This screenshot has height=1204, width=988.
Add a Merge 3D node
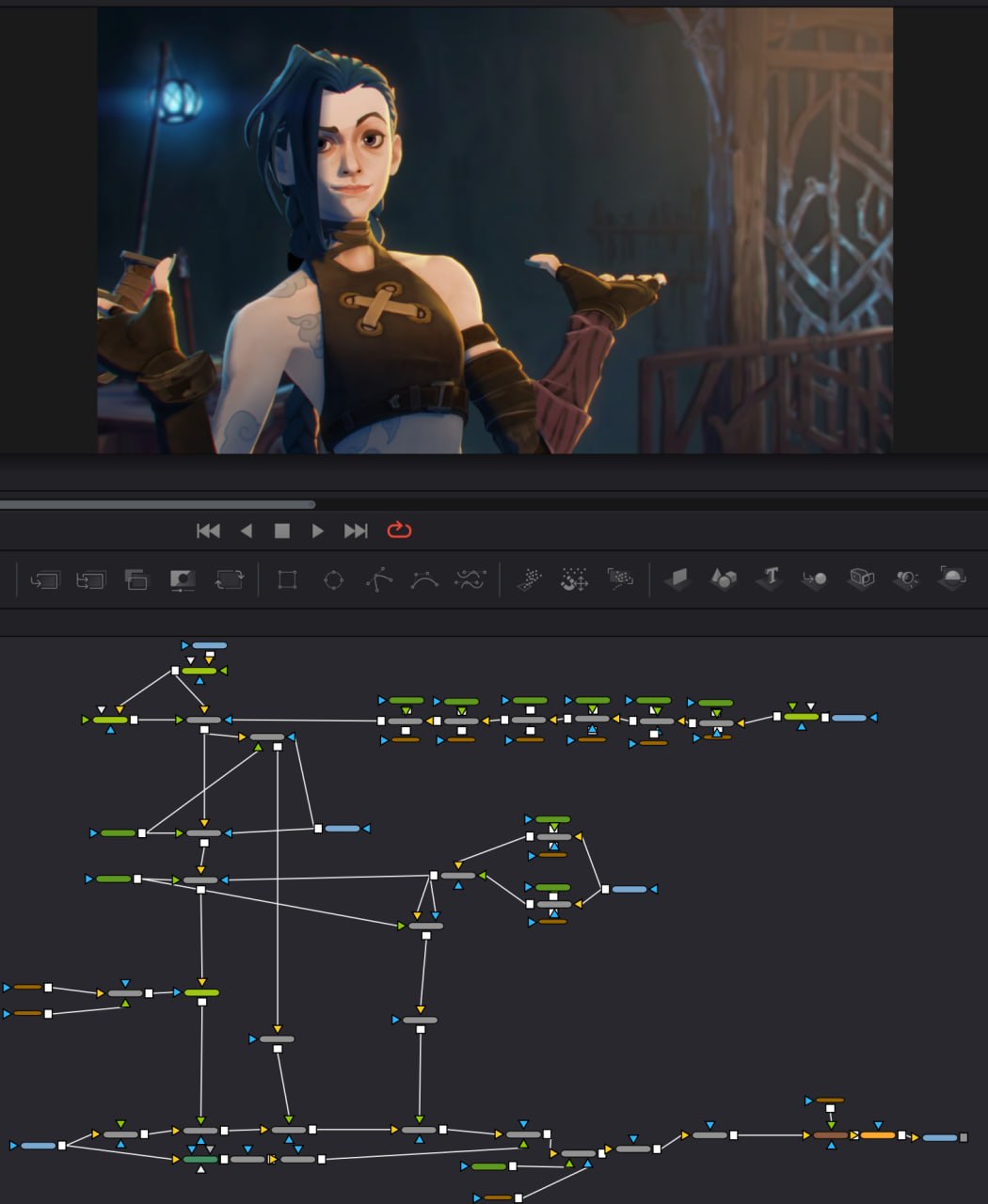pos(815,579)
